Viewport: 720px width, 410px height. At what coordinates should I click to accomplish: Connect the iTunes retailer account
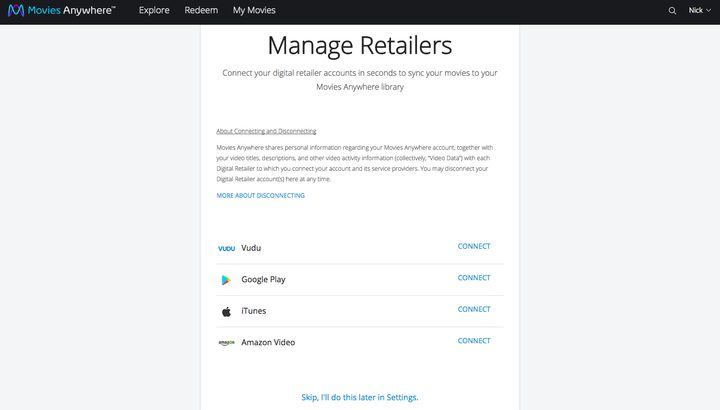(474, 309)
